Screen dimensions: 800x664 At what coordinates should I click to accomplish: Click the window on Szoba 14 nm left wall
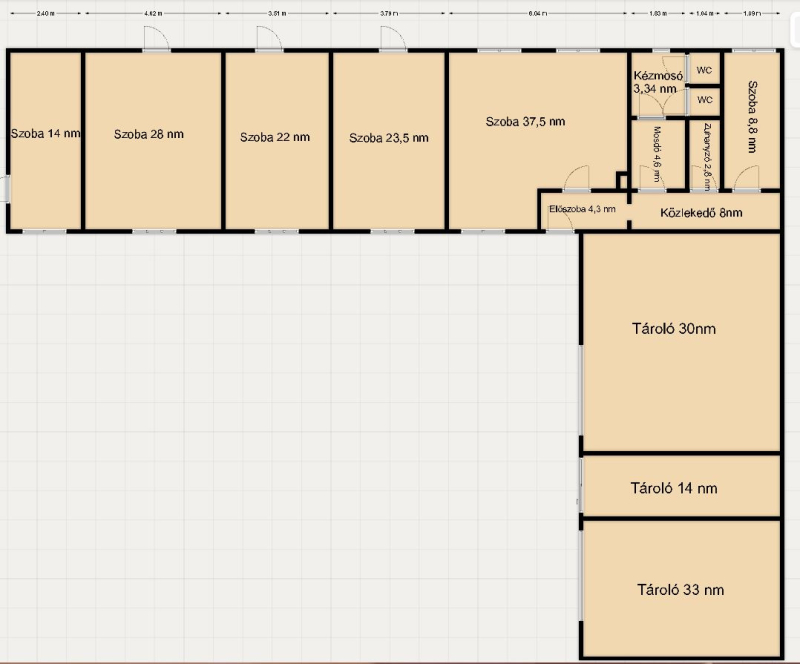point(7,188)
